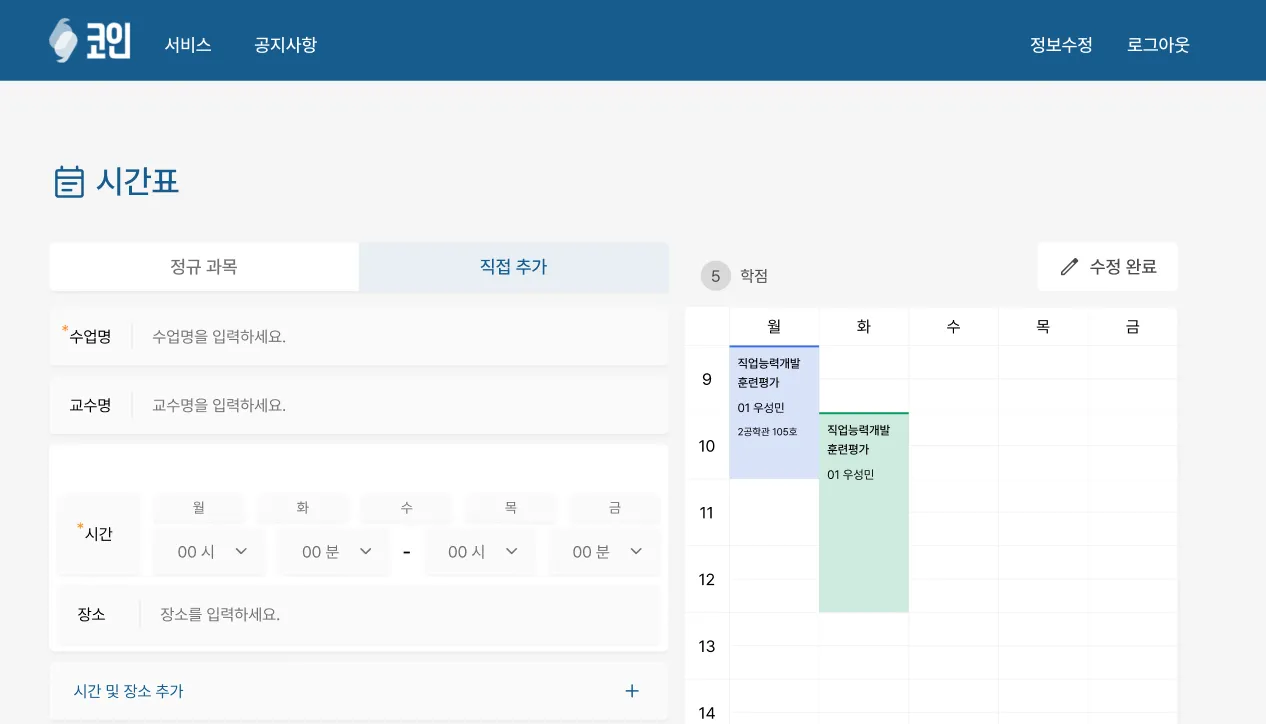Select the blue Monday lecture block
The image size is (1266, 724).
point(774,412)
